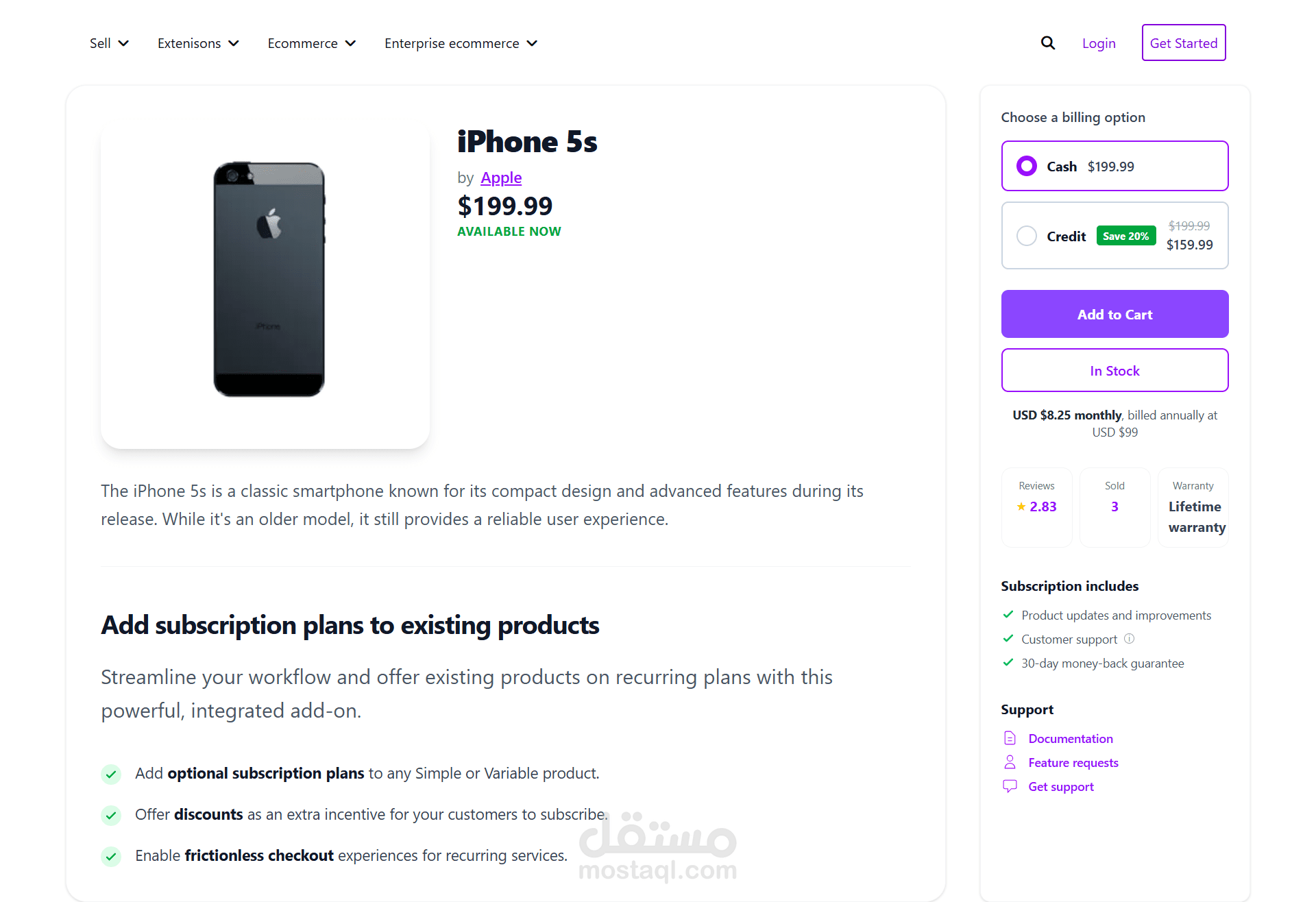Click the Feature requests person icon
1316x902 pixels.
(1010, 762)
